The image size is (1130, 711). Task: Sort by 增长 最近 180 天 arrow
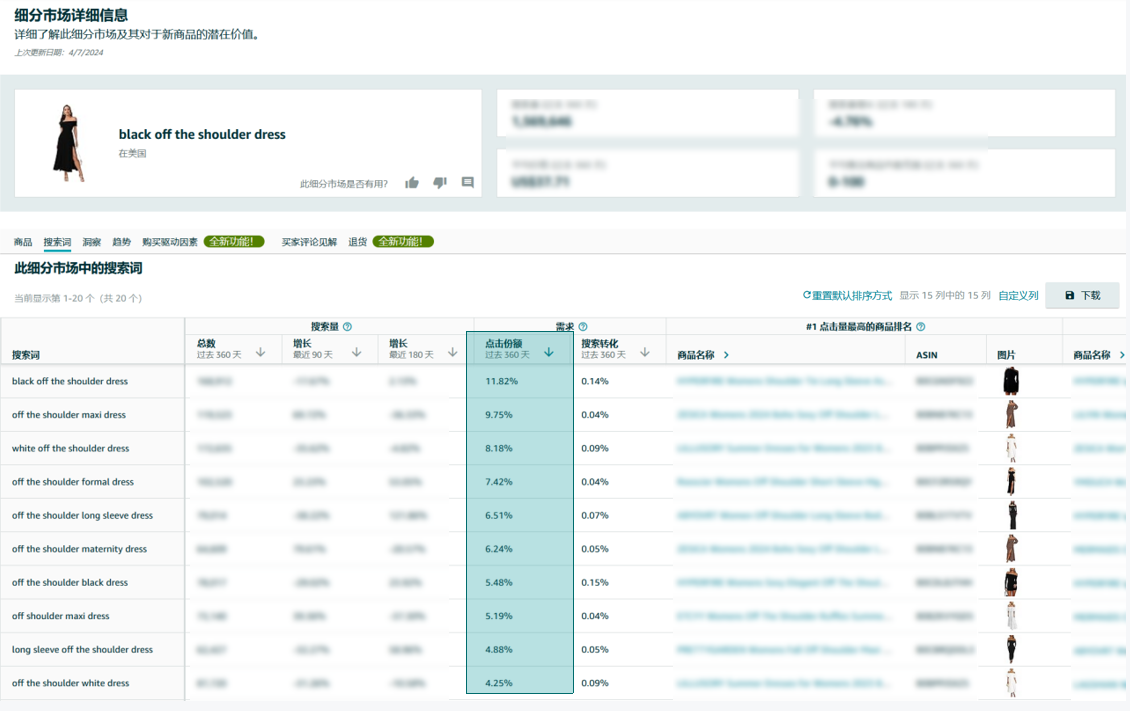point(453,352)
